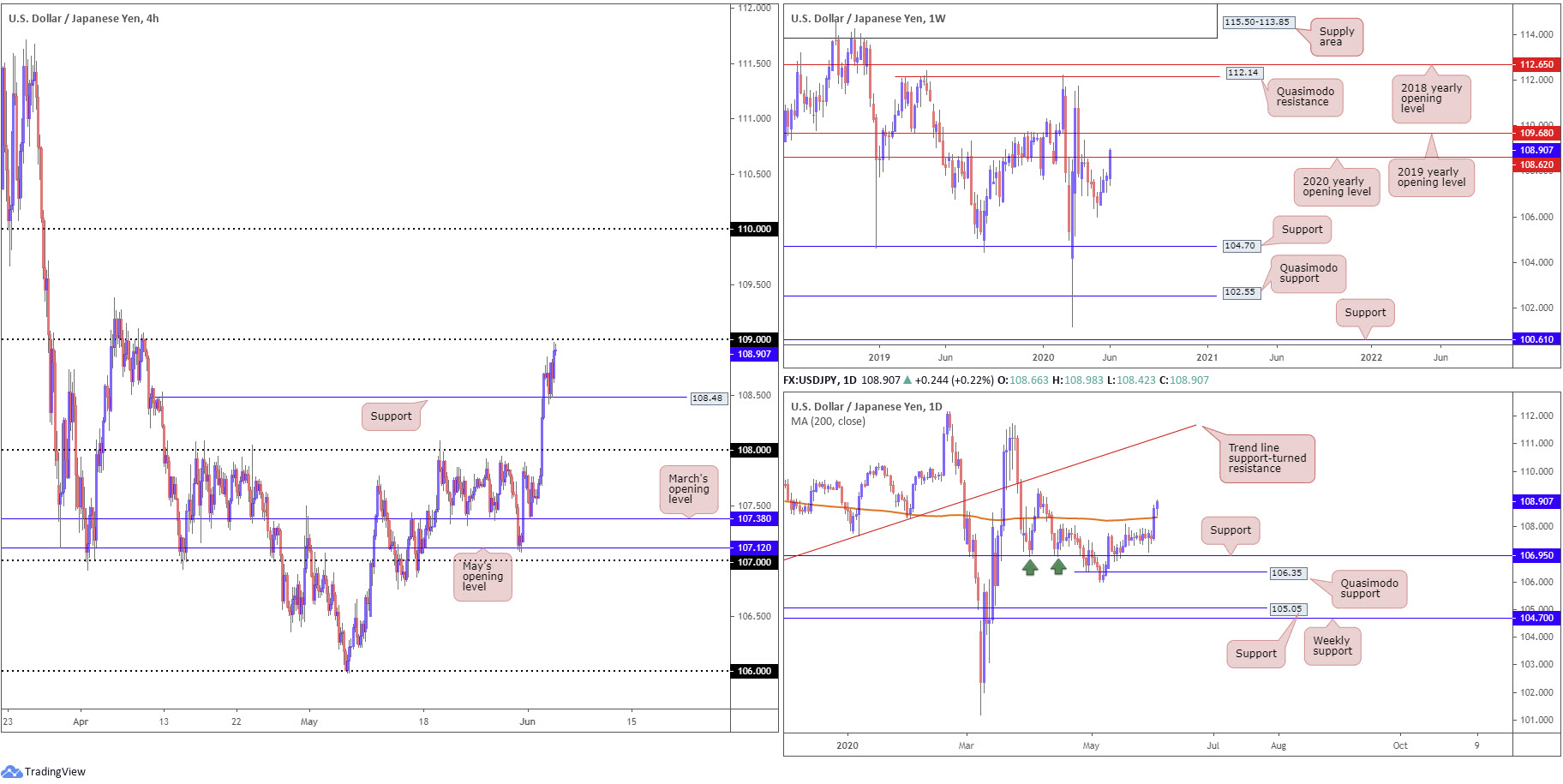Click the +0.244 (+0.22%) change value
This screenshot has width=1563, height=784.
pos(954,380)
